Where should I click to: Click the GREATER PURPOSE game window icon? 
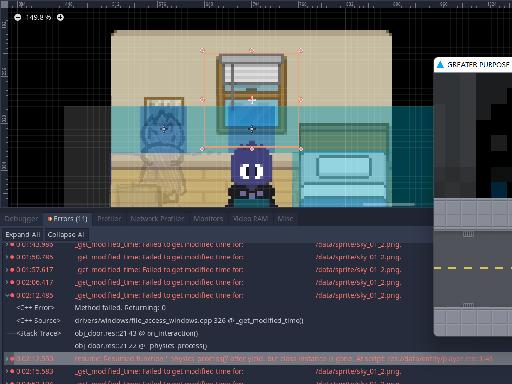pyautogui.click(x=440, y=65)
